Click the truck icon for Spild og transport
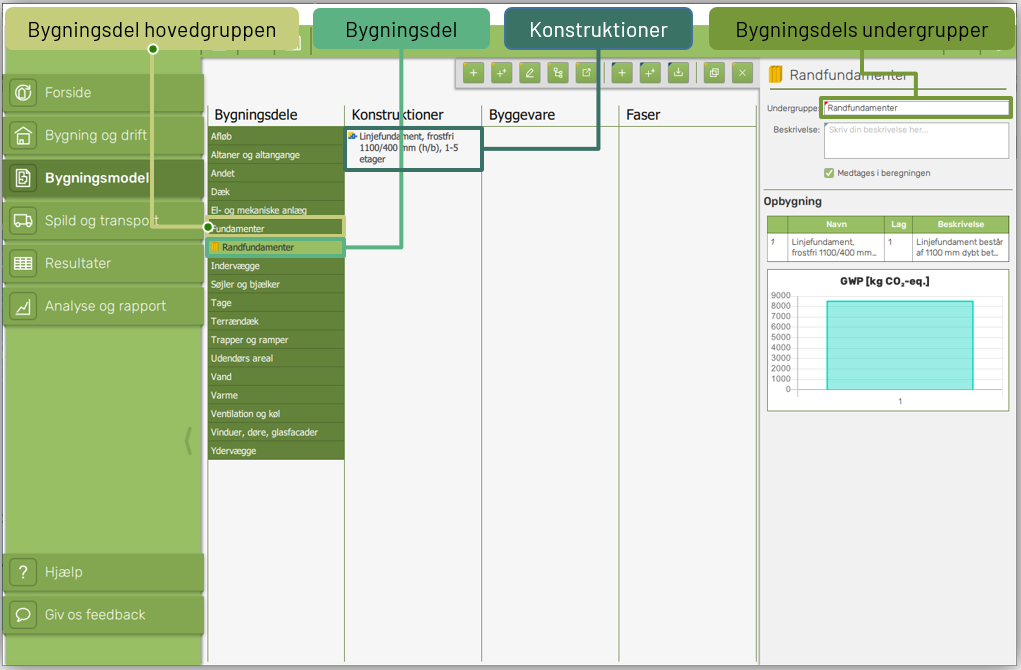Image resolution: width=1021 pixels, height=670 pixels. [x=24, y=221]
